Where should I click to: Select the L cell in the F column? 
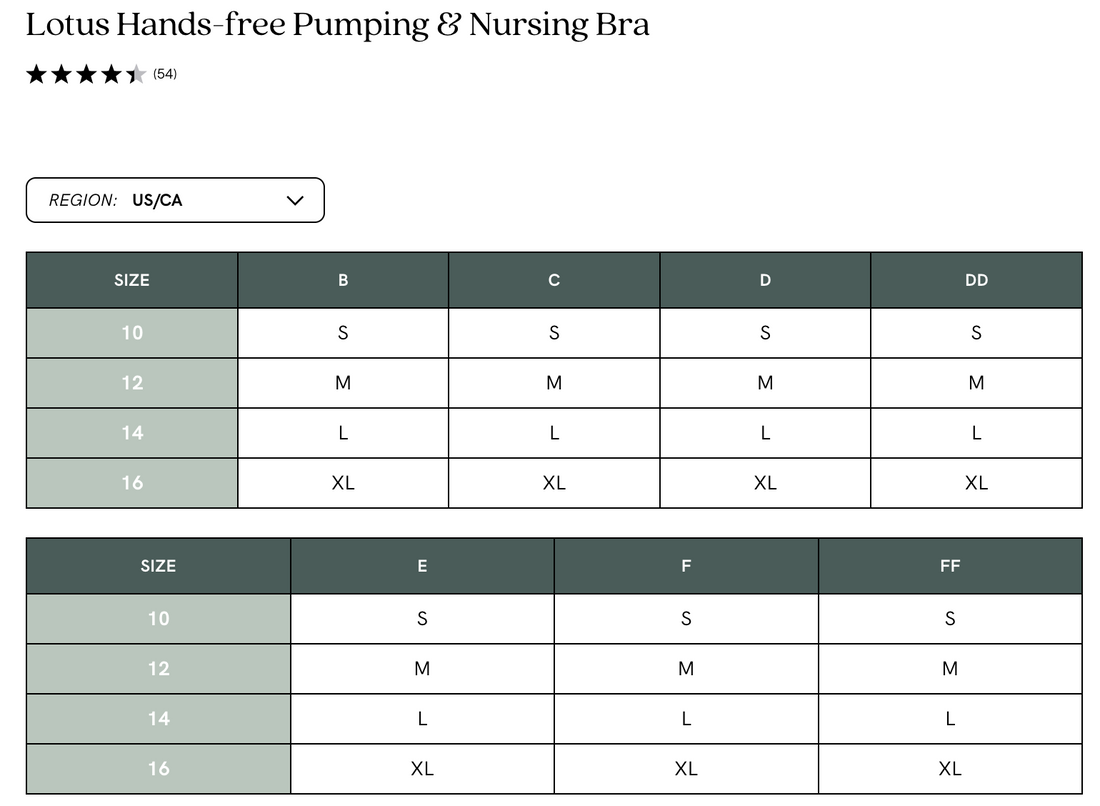[686, 718]
